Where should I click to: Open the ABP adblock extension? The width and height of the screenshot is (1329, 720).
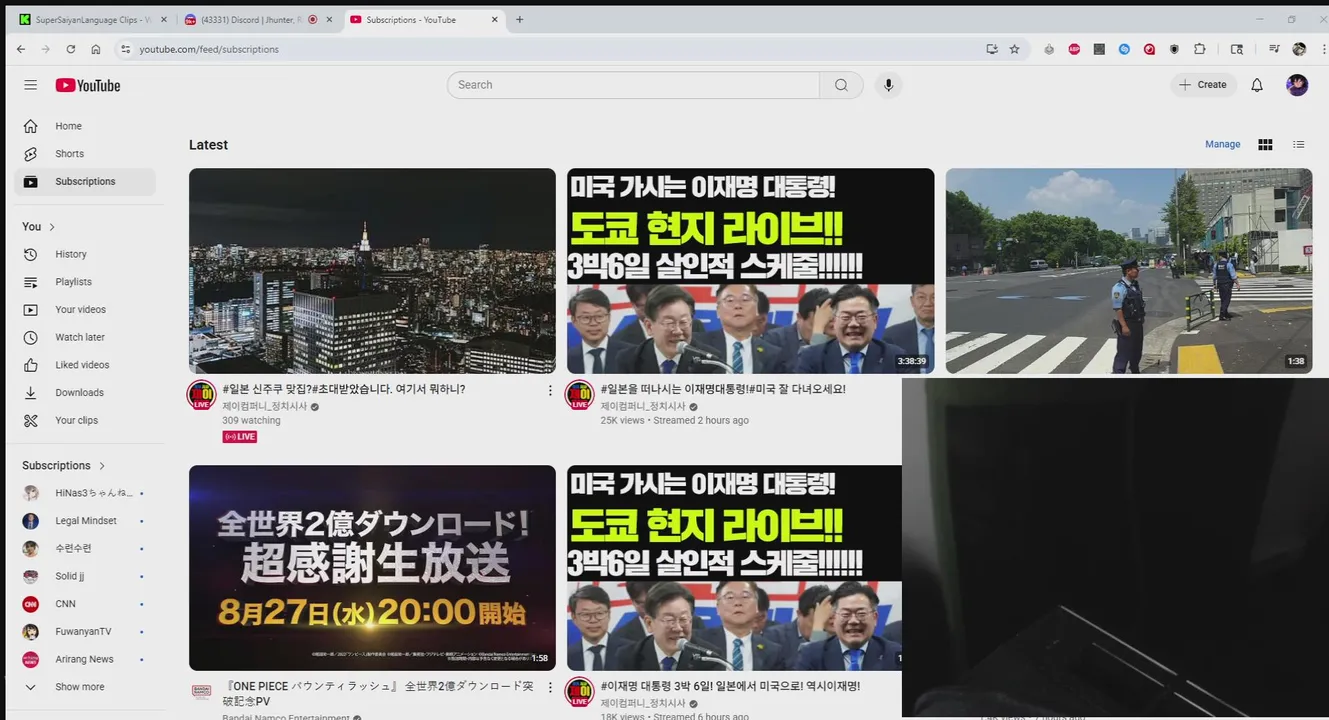coord(1074,49)
